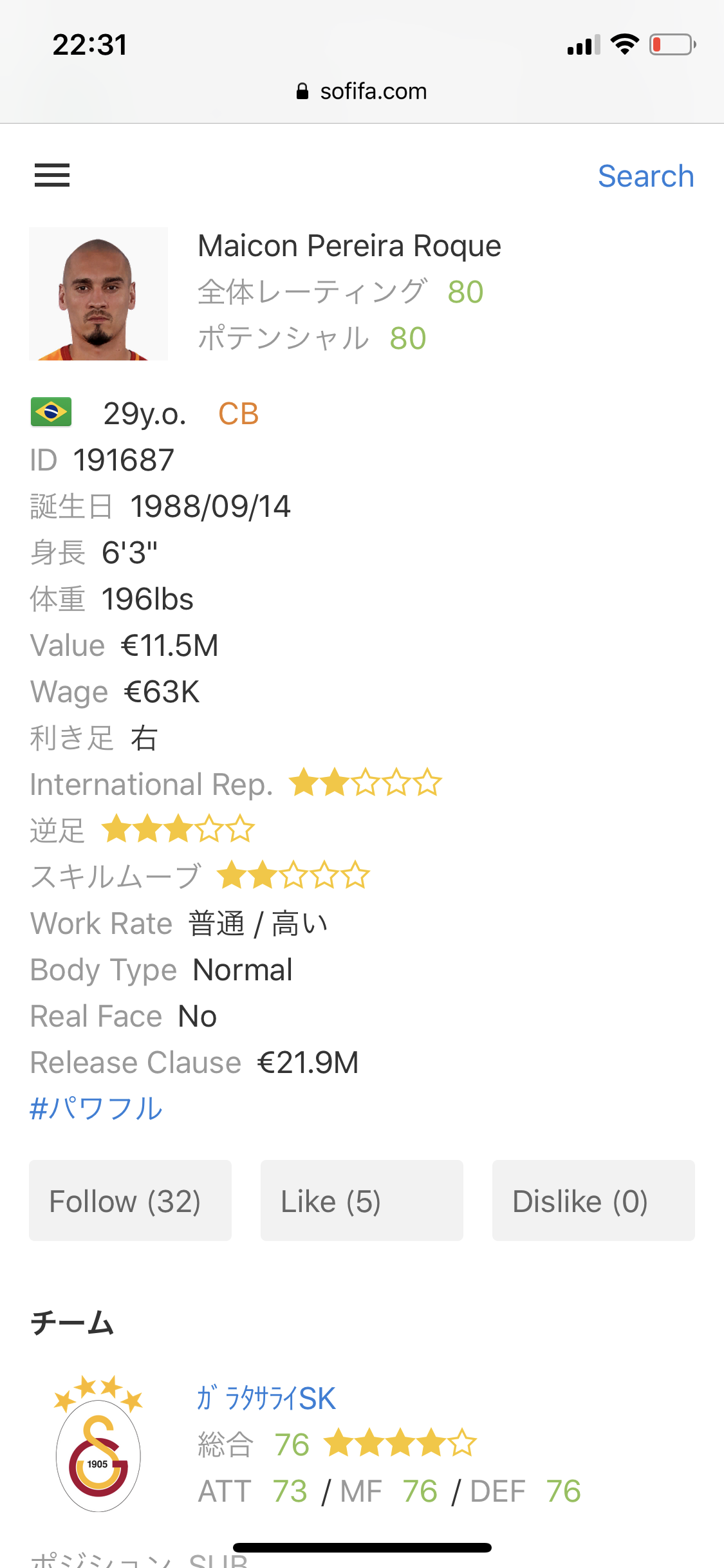
Task: Open the ガラタサライSK team link
Action: point(266,1399)
